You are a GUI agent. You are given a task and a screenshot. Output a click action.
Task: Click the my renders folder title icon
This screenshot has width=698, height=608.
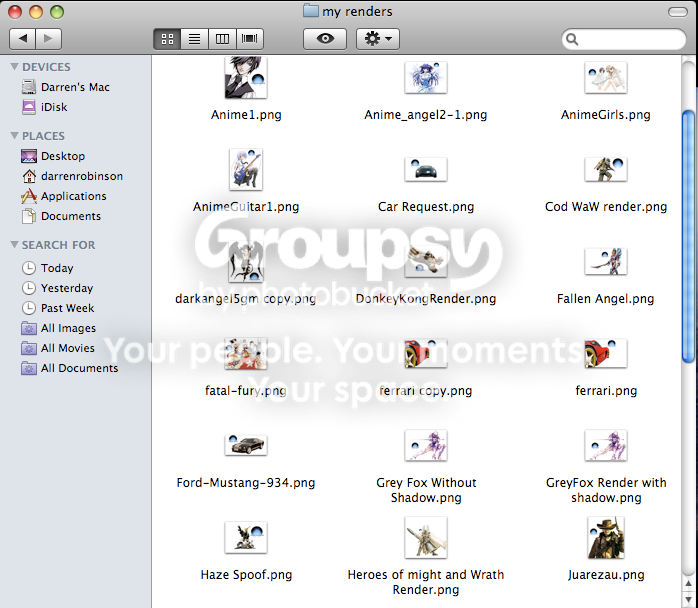click(311, 11)
